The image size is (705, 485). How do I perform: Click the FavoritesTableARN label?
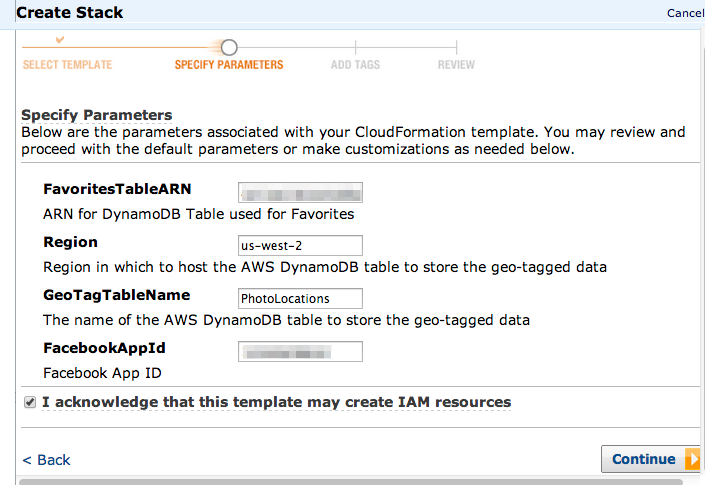(117, 189)
